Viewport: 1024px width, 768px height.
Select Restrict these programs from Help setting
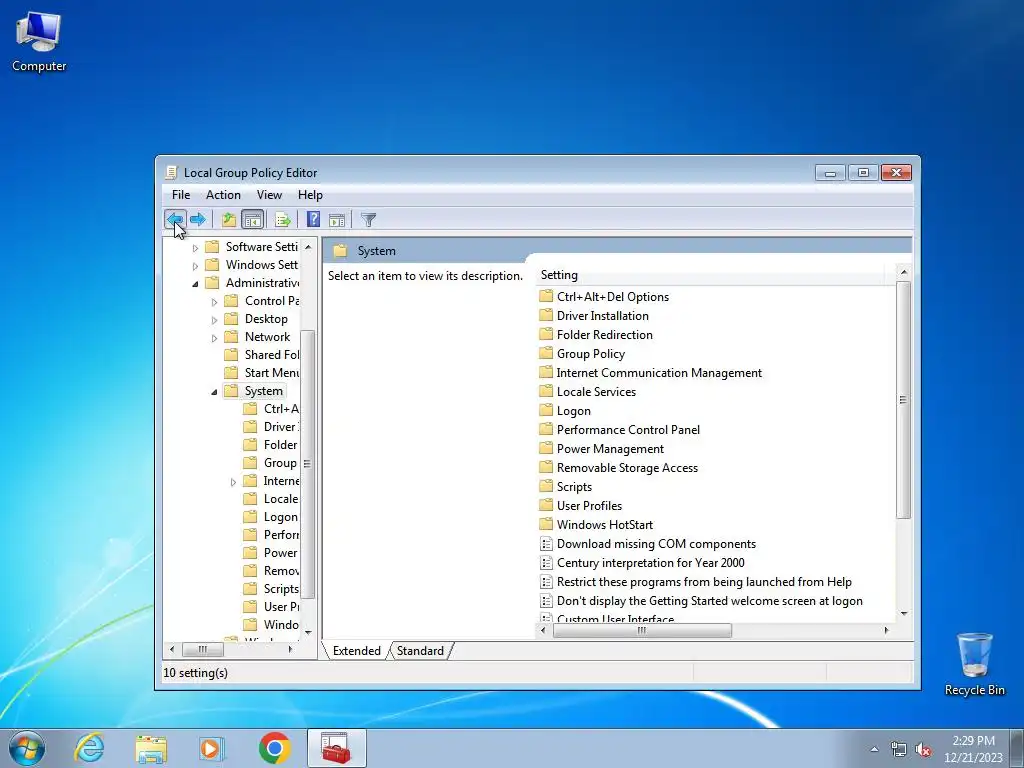[x=696, y=581]
